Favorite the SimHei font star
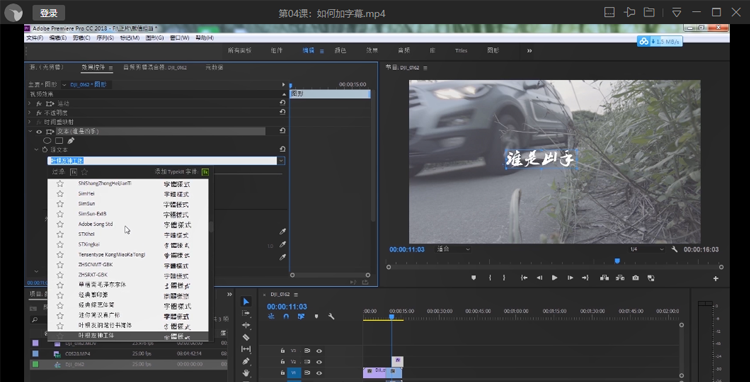This screenshot has width=750, height=382. pyautogui.click(x=60, y=194)
